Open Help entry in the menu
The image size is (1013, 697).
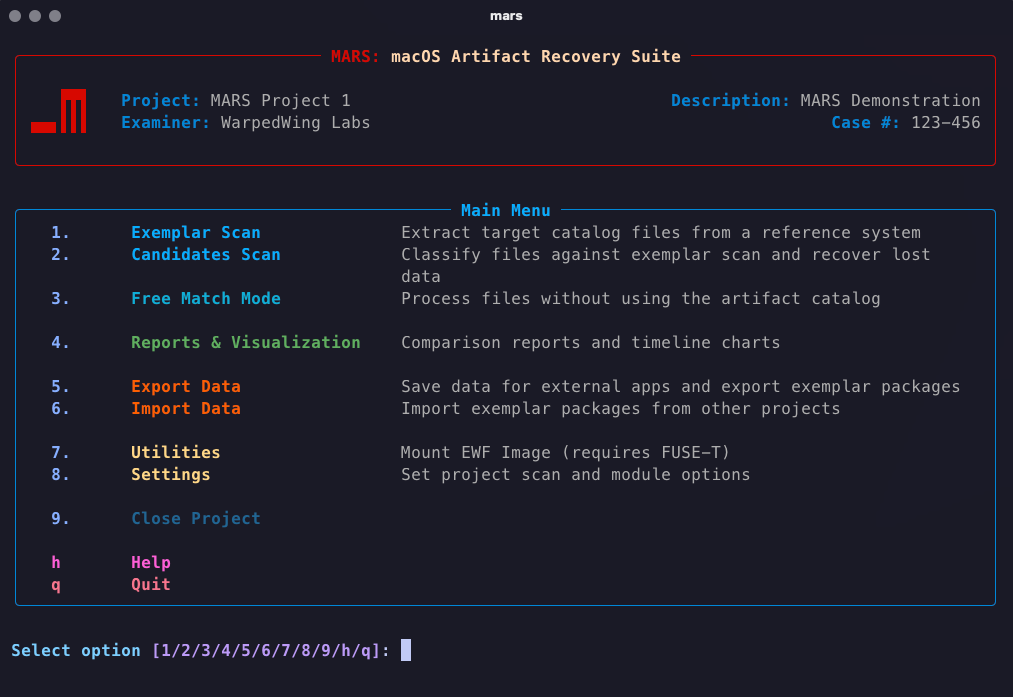[x=151, y=562]
